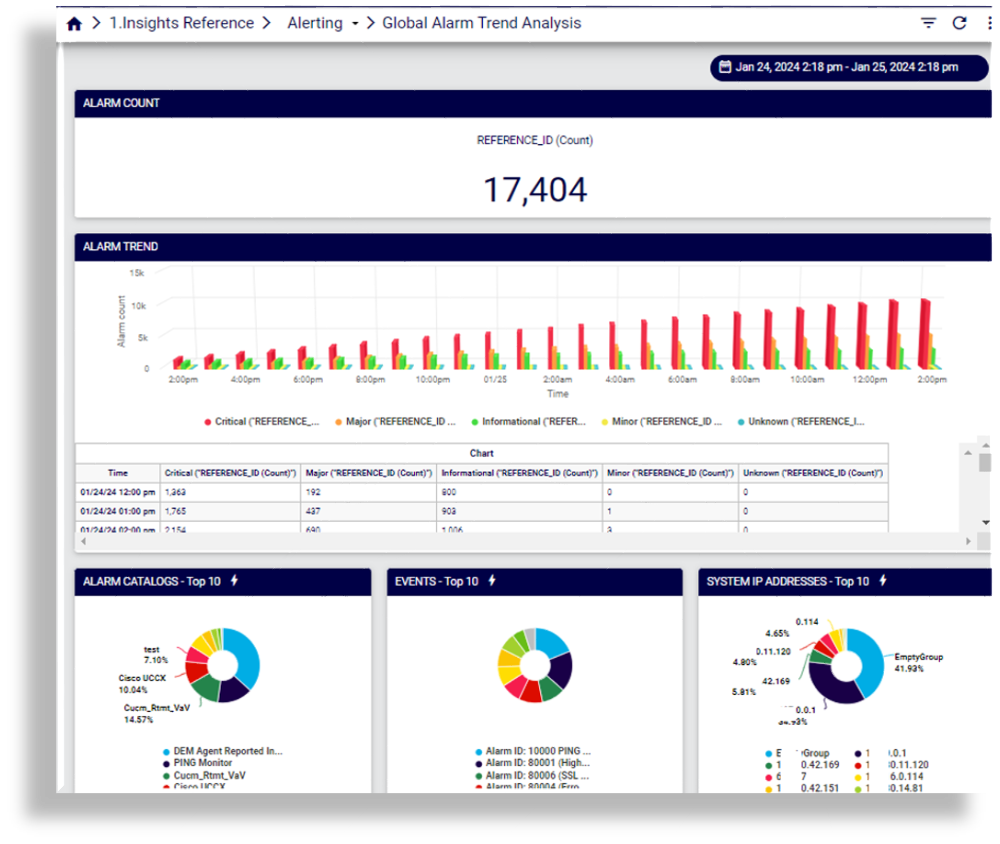Go to the Home breadcrumb icon

74,24
